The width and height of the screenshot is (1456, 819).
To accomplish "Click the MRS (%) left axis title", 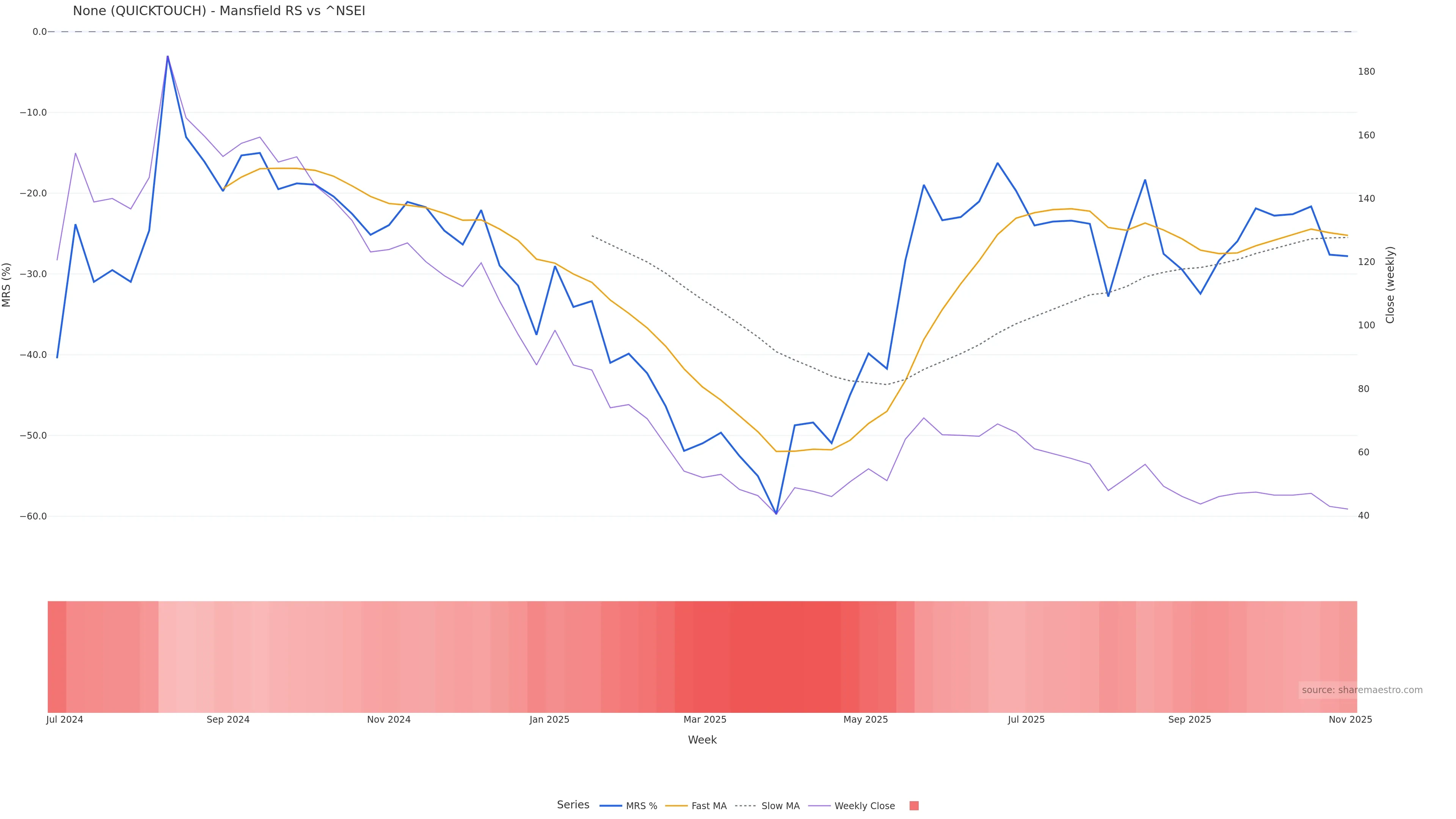I will pos(7,284).
